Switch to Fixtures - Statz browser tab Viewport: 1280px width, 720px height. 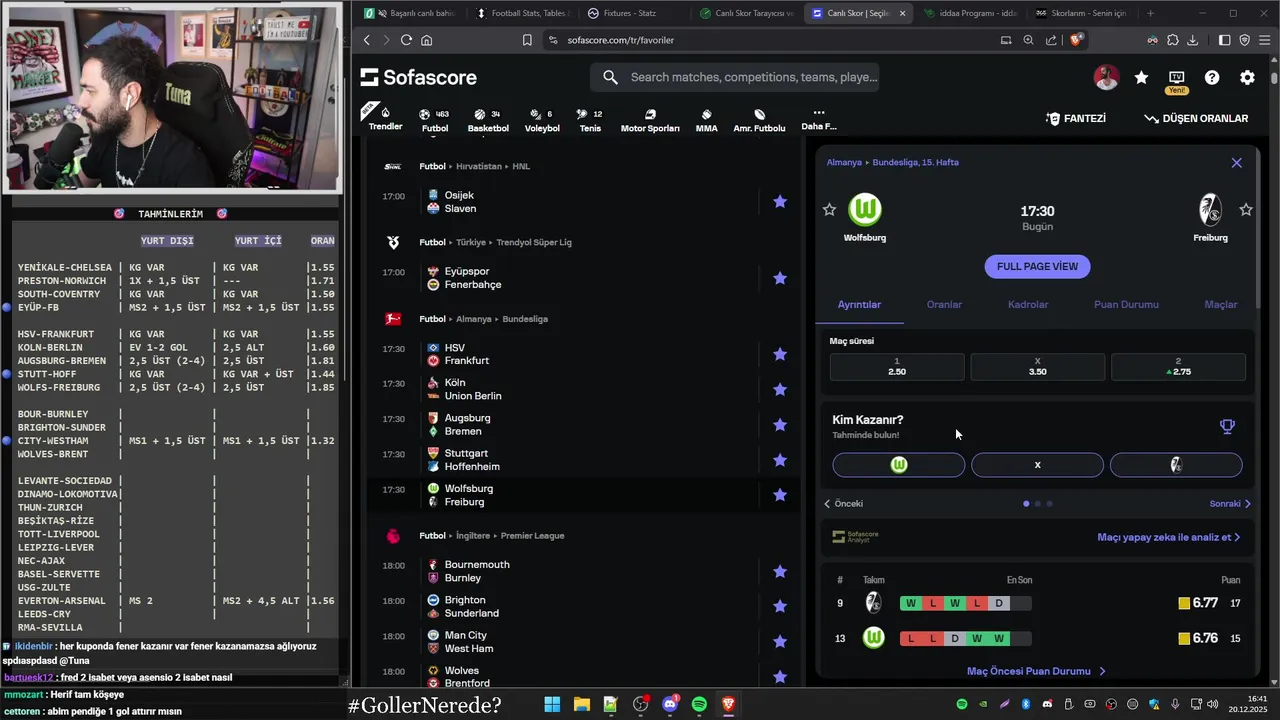coord(630,13)
